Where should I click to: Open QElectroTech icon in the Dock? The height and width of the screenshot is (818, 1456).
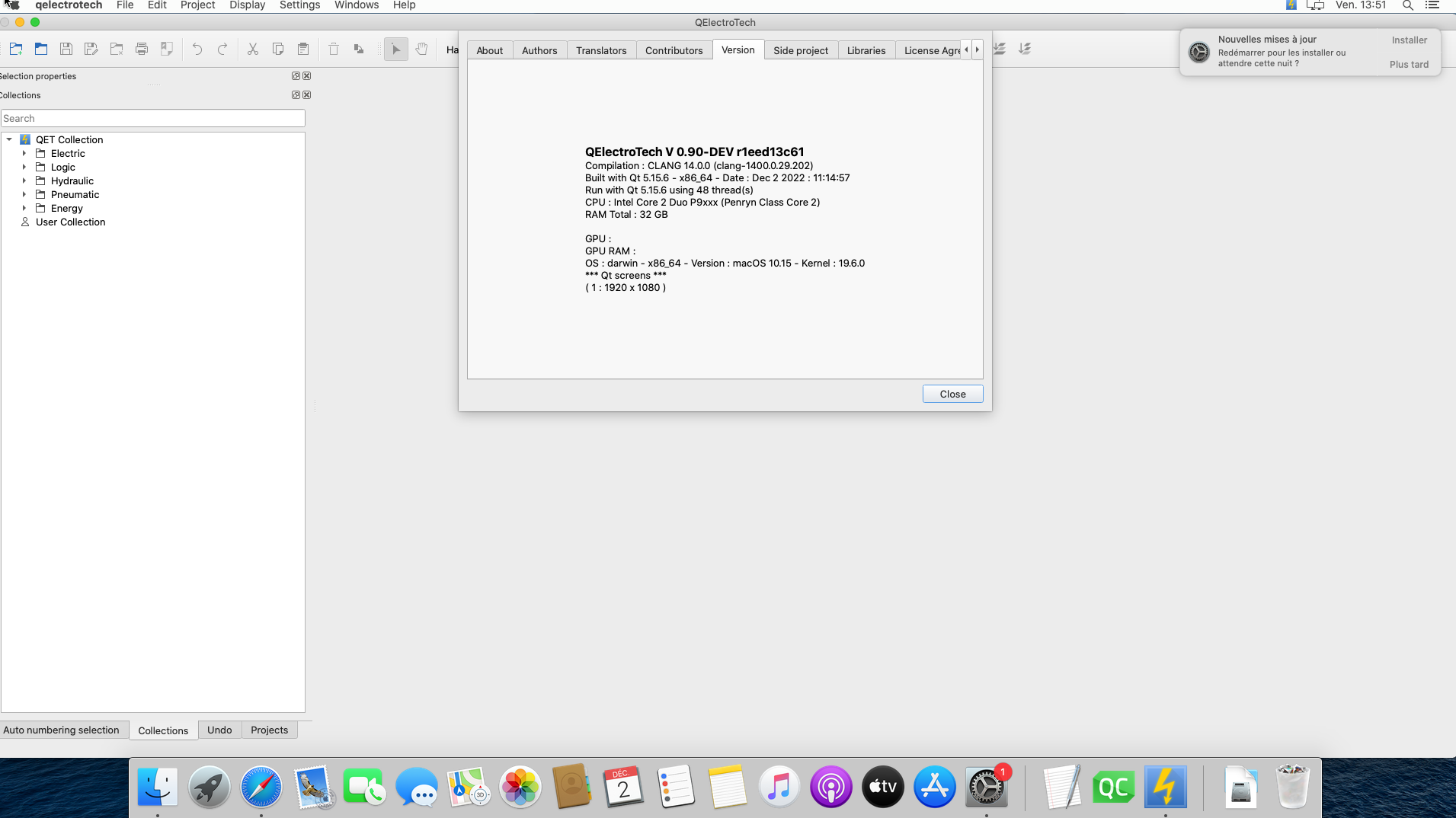coord(1165,787)
